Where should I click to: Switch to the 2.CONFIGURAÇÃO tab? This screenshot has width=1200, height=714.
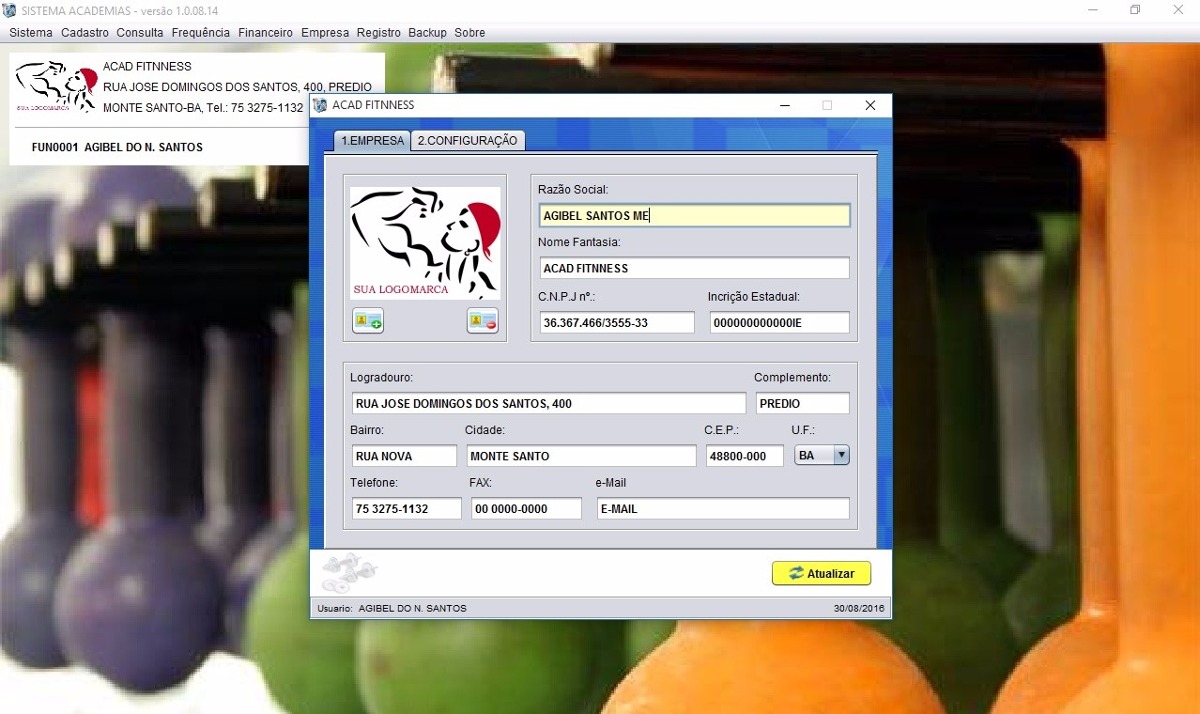[467, 140]
